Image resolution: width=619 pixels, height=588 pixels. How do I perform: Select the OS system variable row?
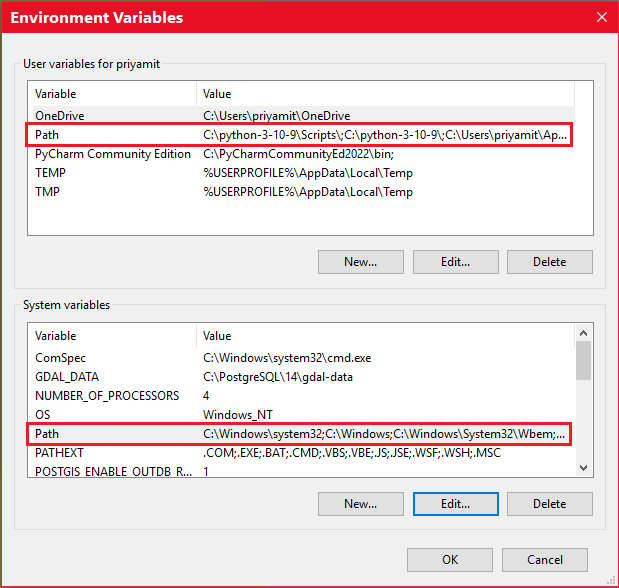[304, 415]
